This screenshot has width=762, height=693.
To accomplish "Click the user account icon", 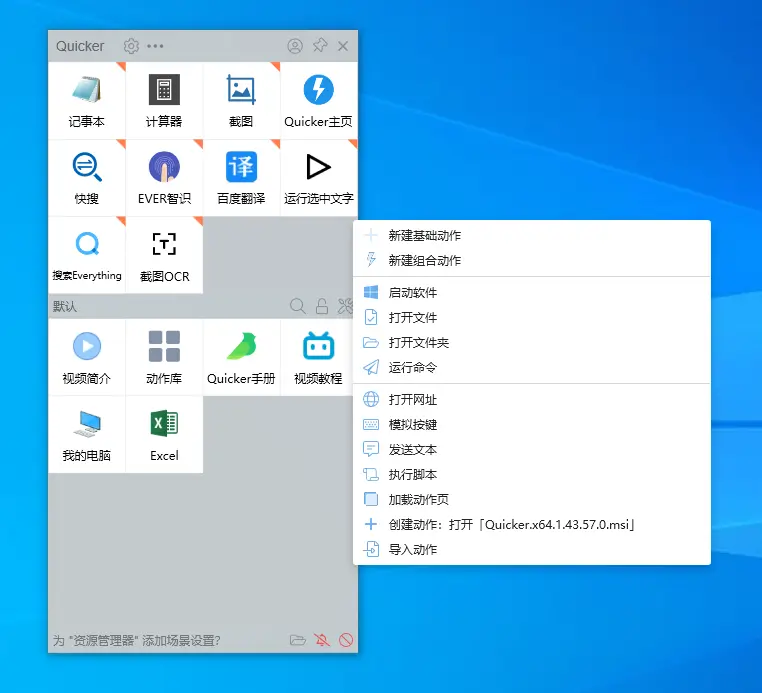I will (x=295, y=46).
